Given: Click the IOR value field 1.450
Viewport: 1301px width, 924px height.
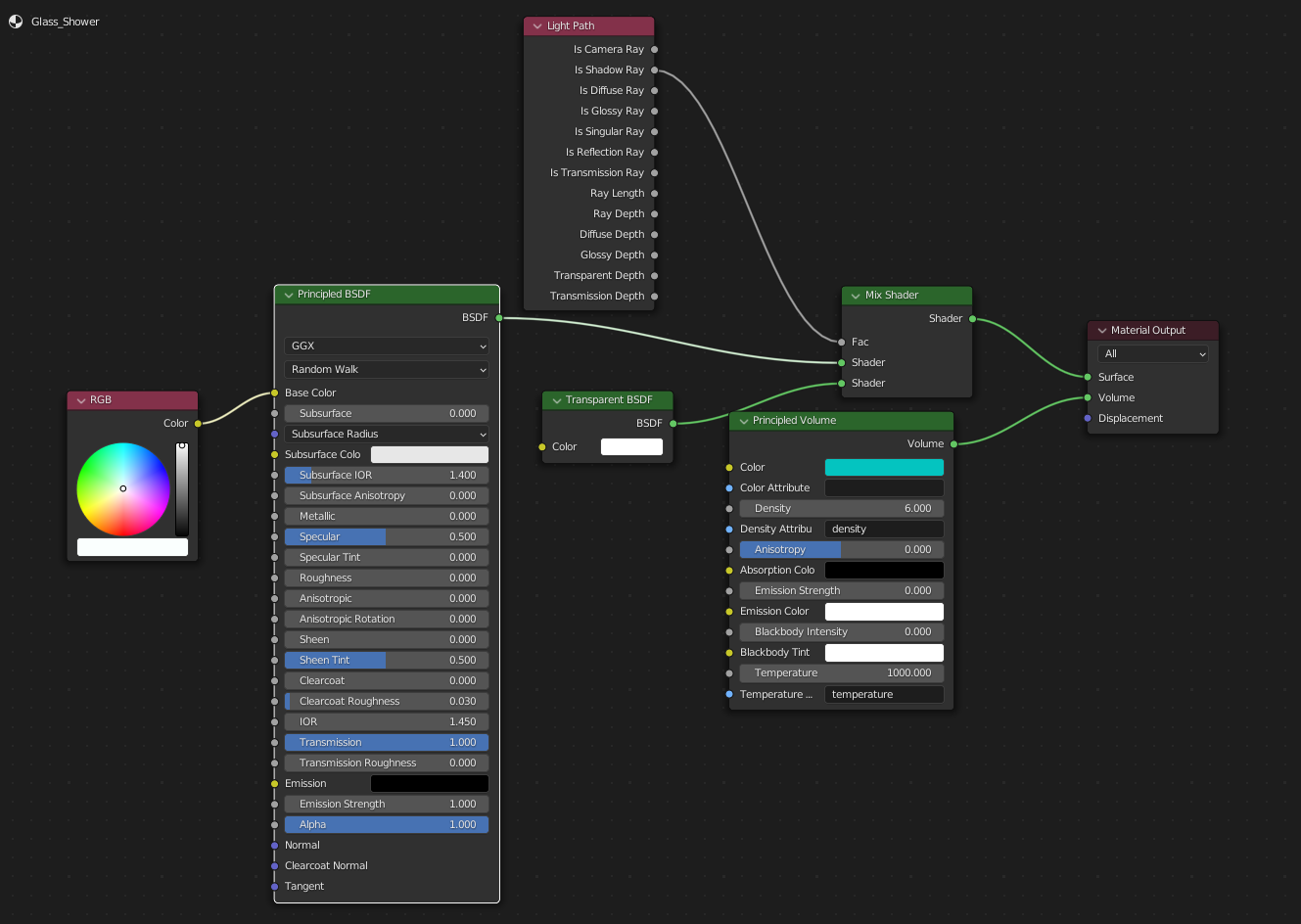Looking at the screenshot, I should point(387,722).
